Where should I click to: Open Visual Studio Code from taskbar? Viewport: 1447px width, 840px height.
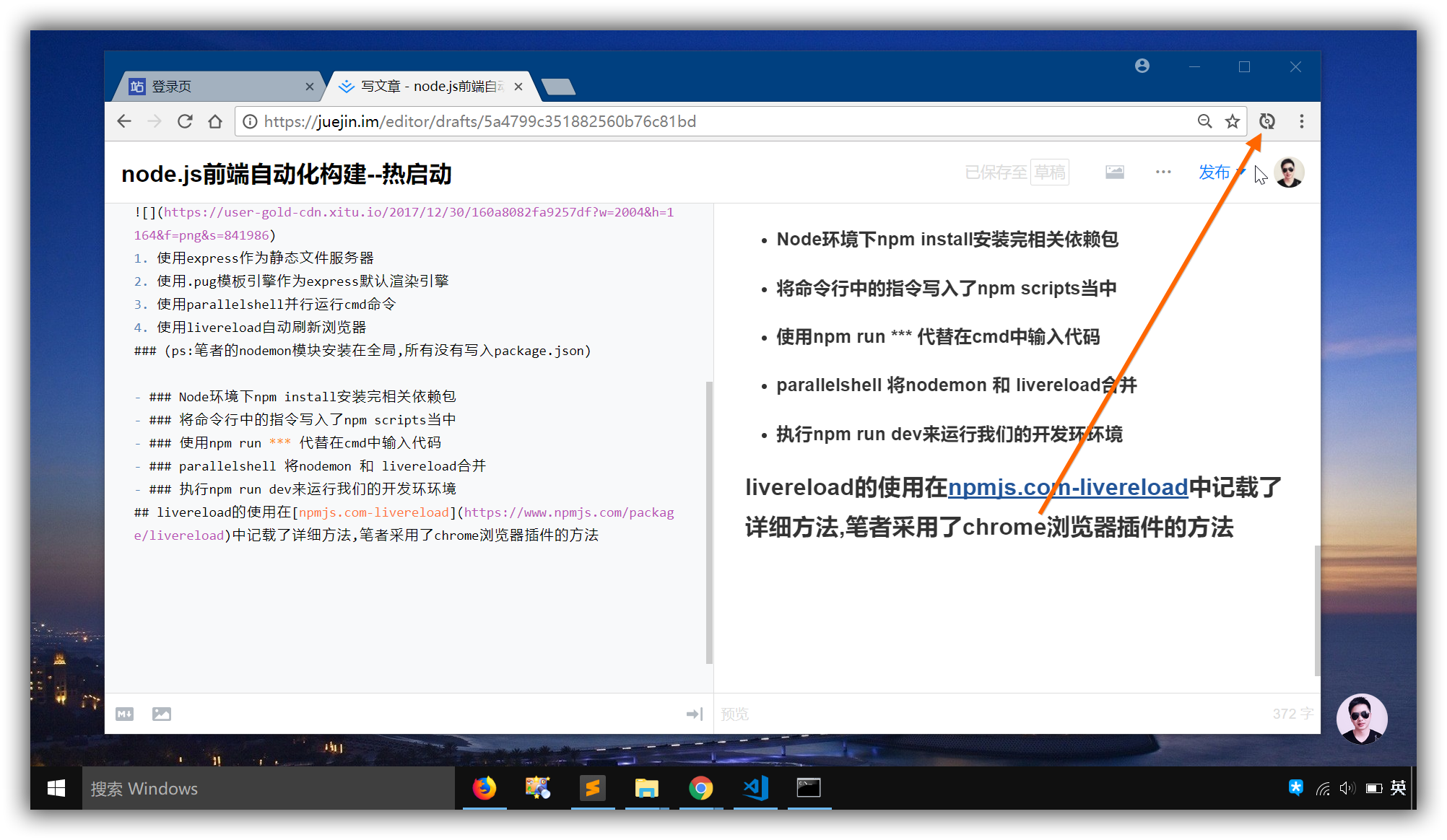tap(755, 788)
